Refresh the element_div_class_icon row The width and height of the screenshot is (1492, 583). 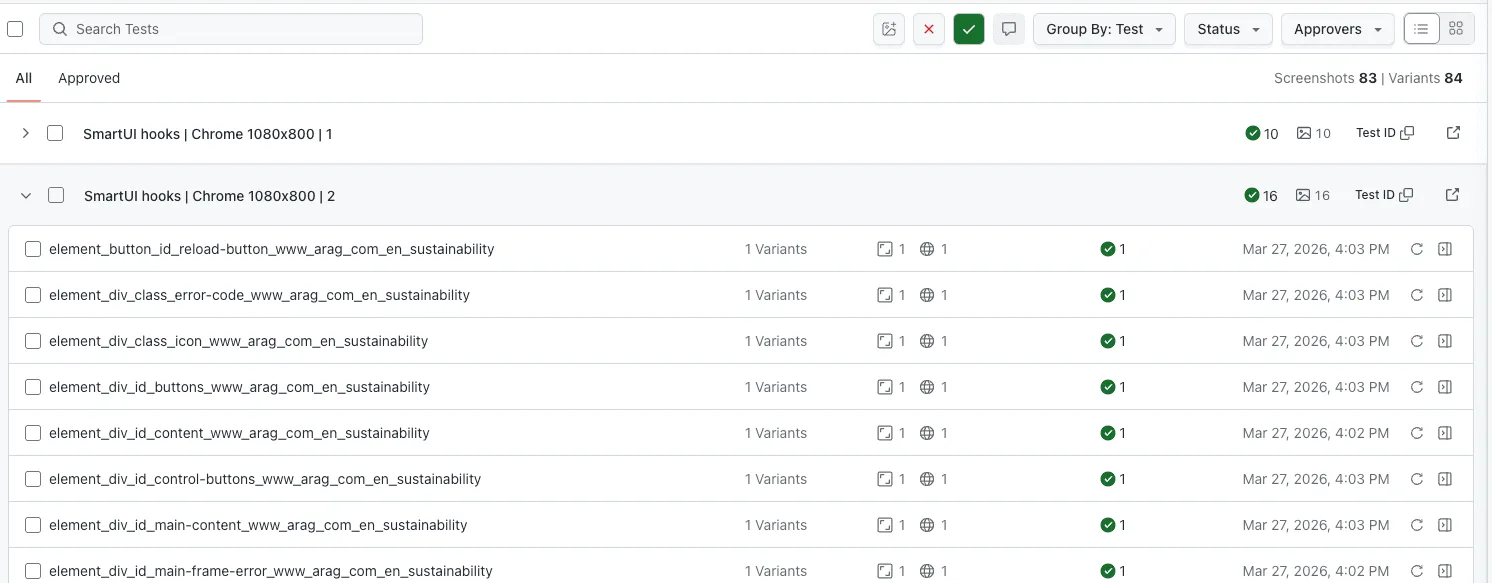click(x=1417, y=341)
